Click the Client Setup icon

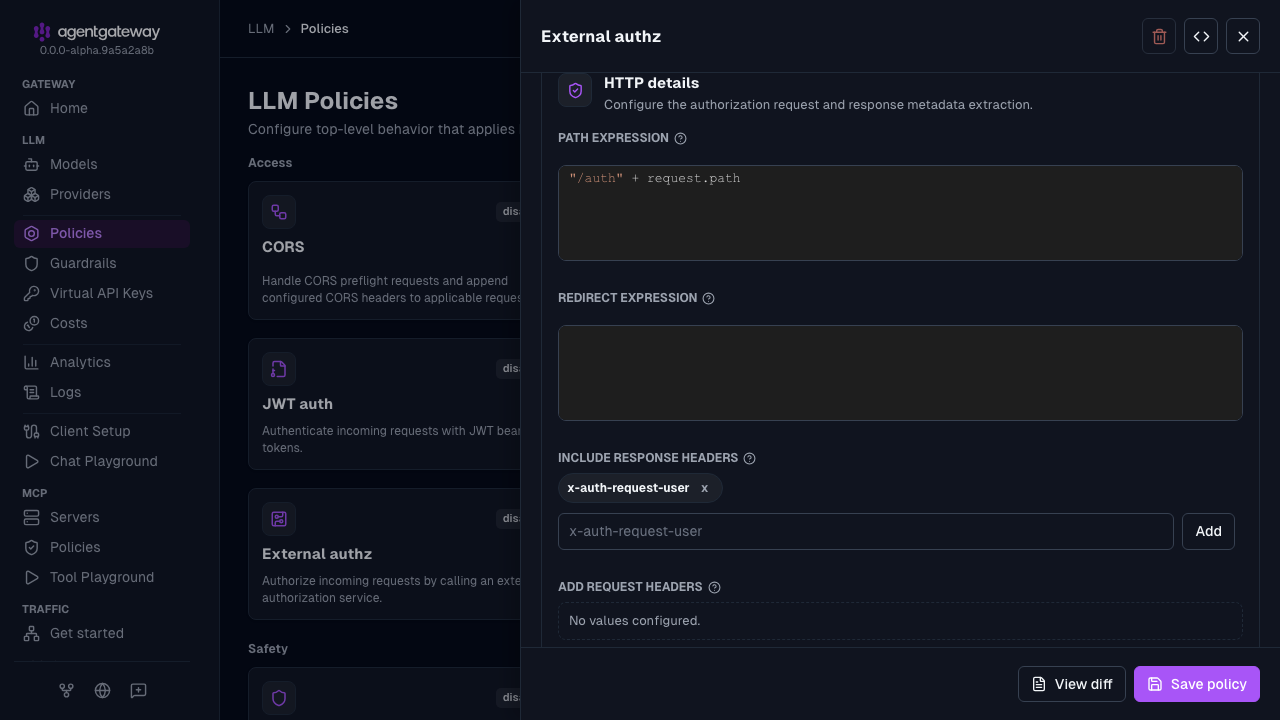[31, 431]
